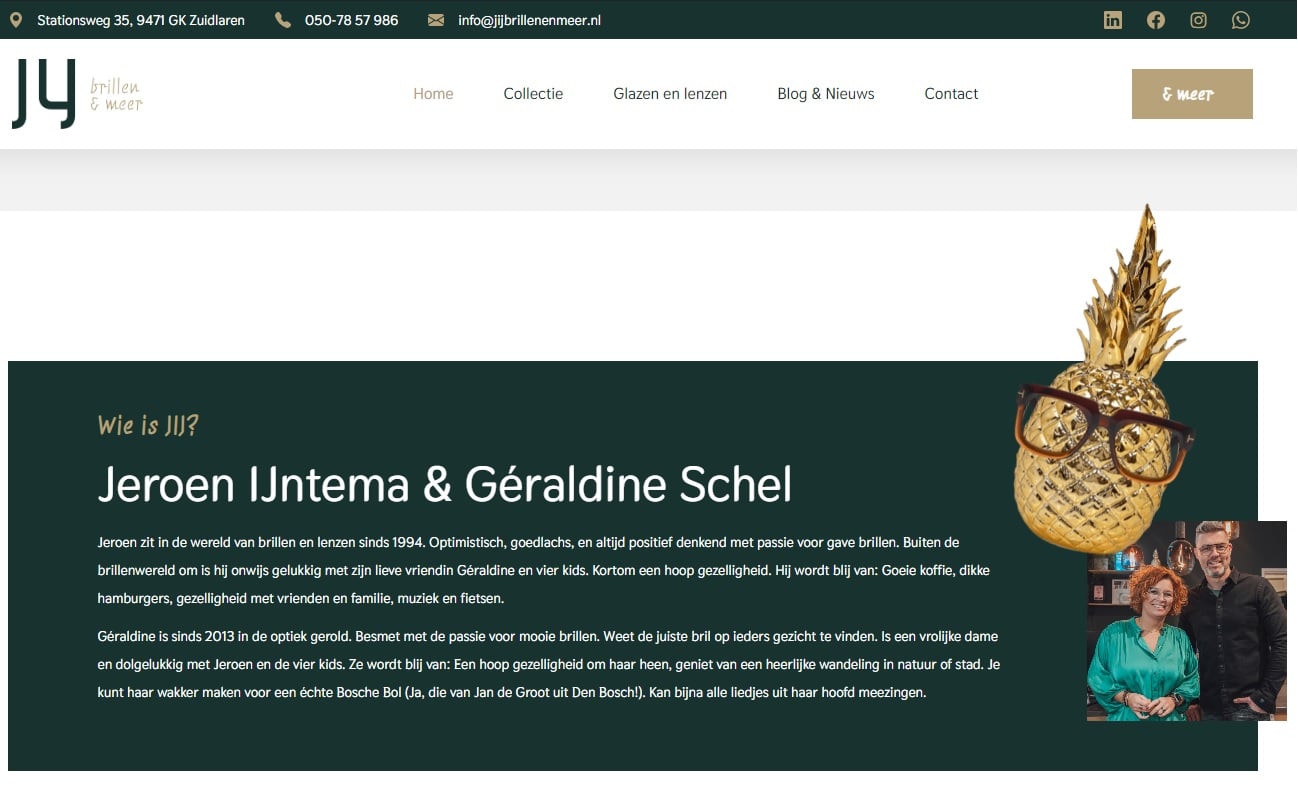Click the photo of Jeroen and Géraldine

[1187, 621]
